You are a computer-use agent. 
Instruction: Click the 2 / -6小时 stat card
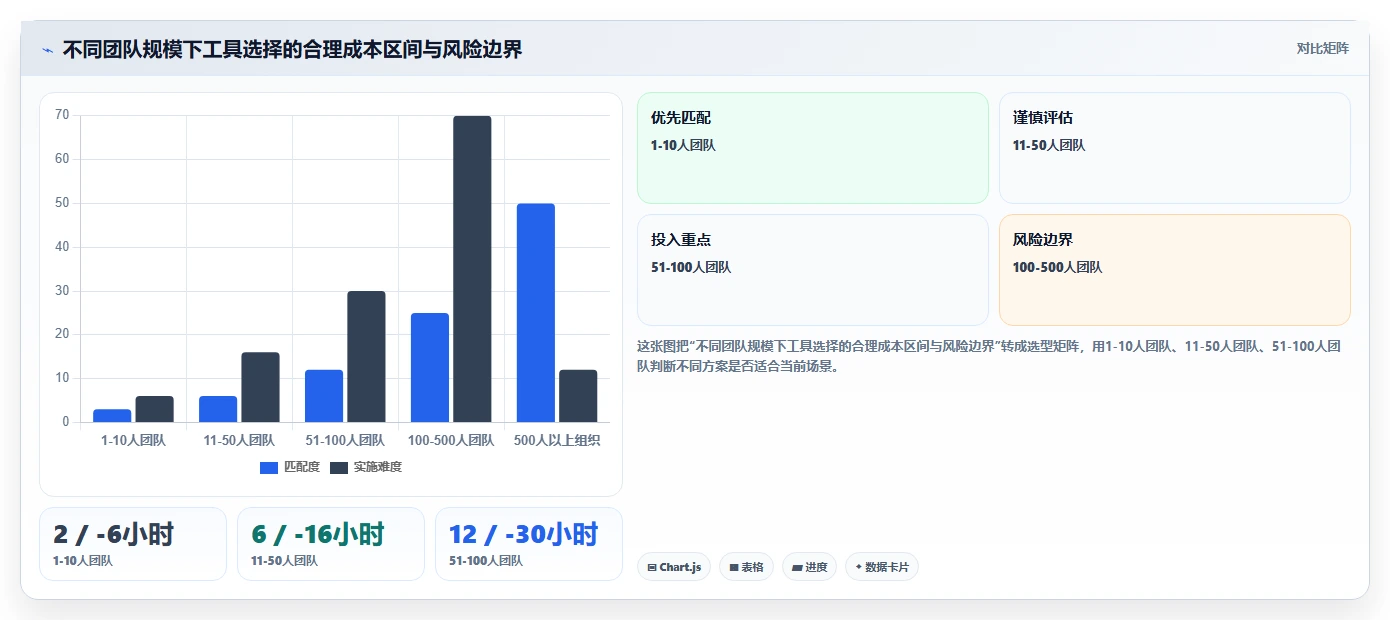click(133, 544)
